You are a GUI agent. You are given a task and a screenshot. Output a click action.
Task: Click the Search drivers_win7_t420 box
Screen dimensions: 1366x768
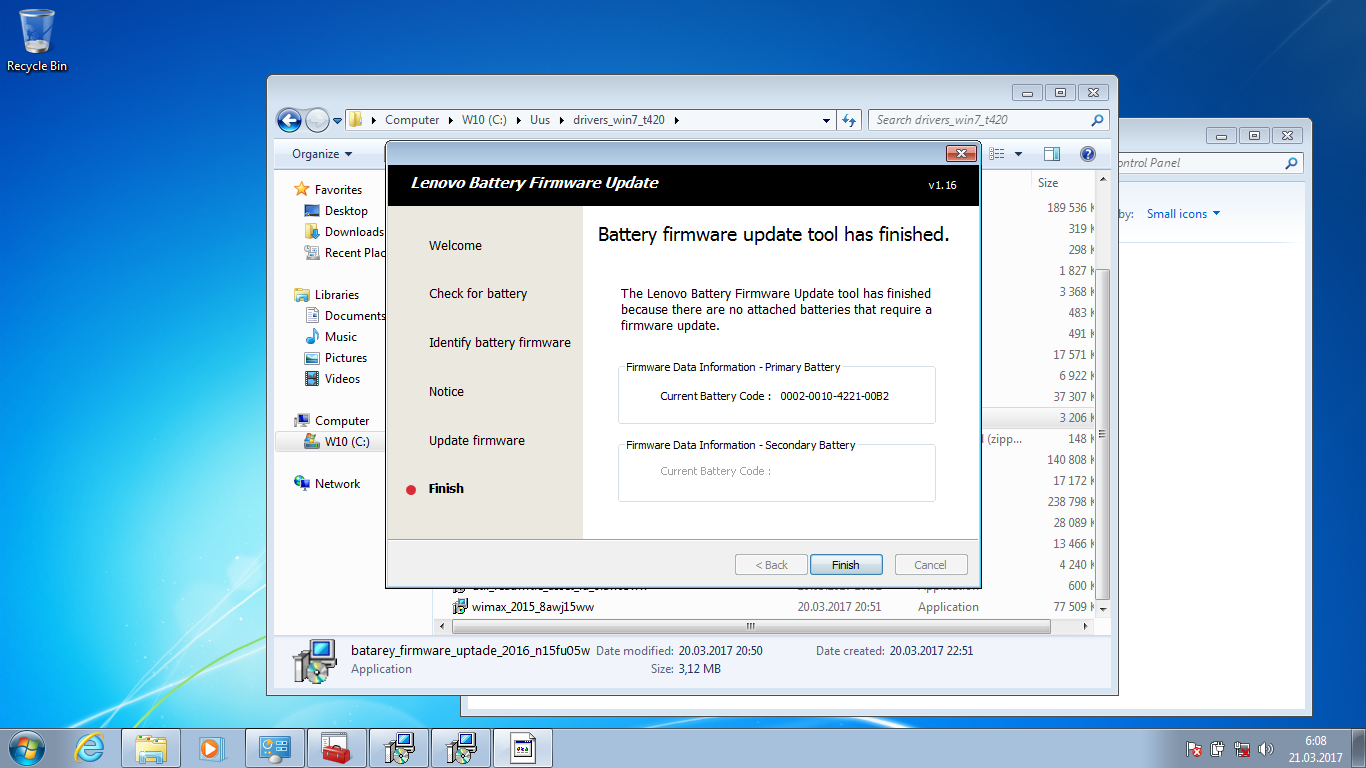click(979, 120)
